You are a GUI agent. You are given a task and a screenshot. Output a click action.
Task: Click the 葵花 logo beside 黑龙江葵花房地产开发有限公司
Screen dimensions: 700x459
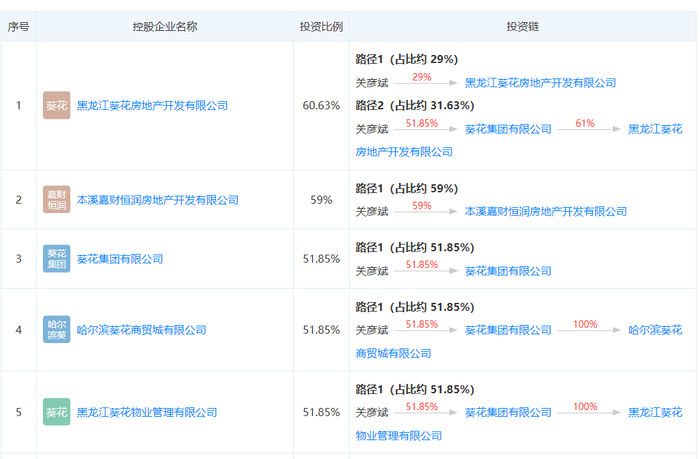(x=57, y=105)
